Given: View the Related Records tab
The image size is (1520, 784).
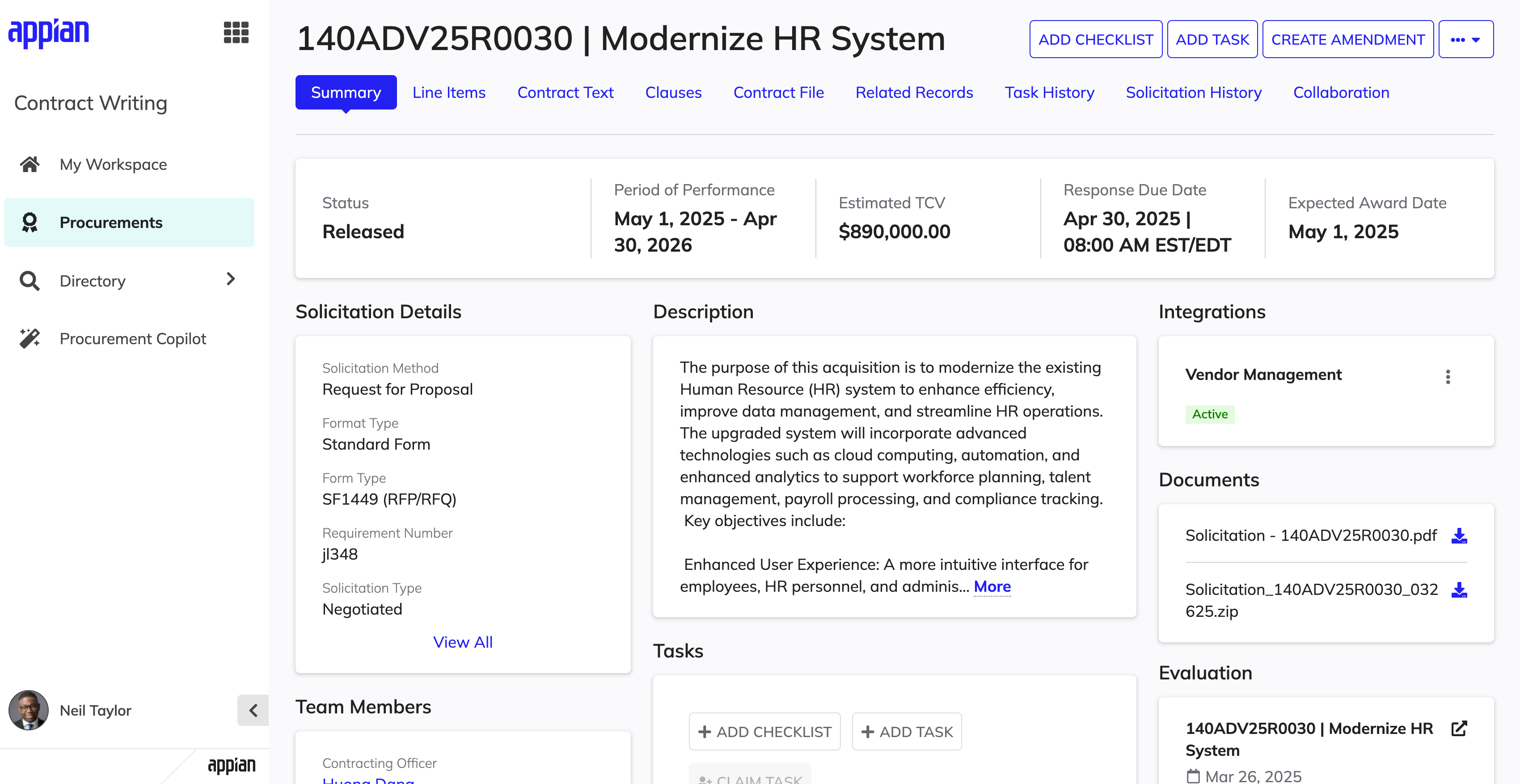Looking at the screenshot, I should pyautogui.click(x=914, y=93).
